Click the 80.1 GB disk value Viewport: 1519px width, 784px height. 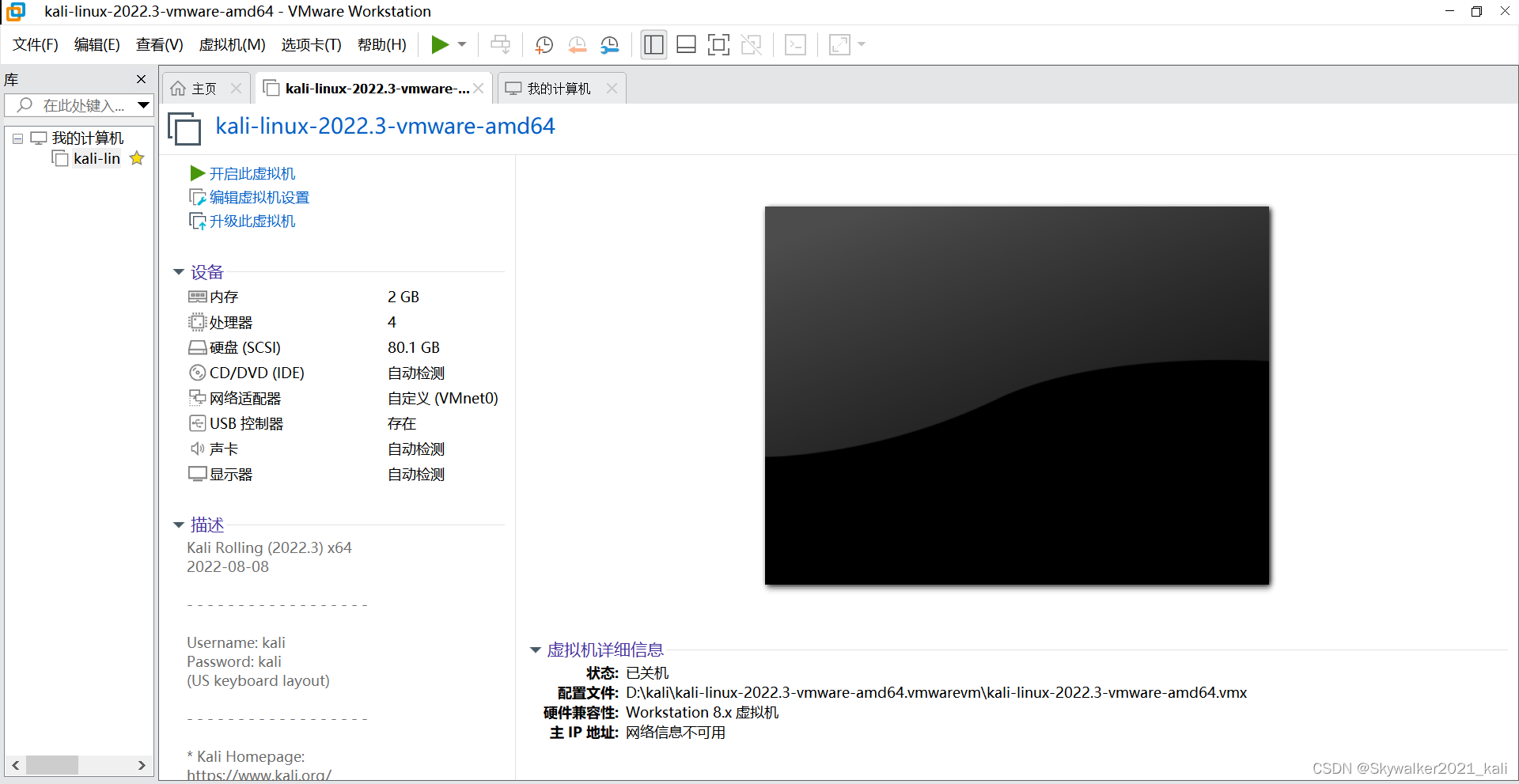[x=414, y=347]
